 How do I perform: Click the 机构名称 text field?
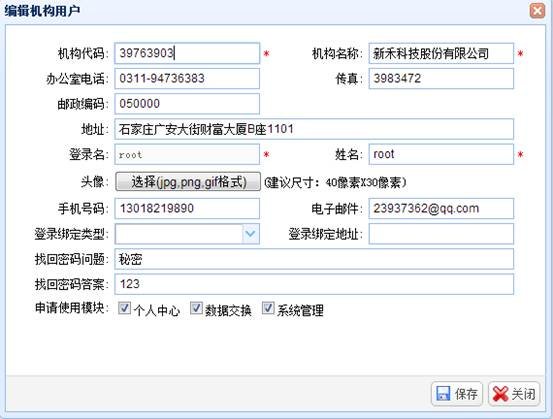(441, 53)
